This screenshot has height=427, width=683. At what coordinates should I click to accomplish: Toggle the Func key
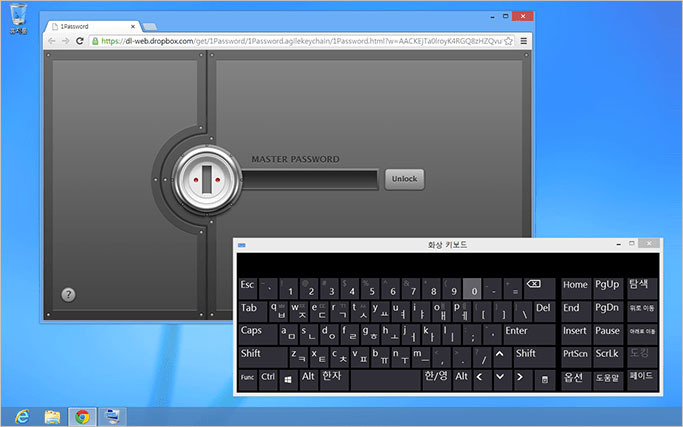(247, 380)
